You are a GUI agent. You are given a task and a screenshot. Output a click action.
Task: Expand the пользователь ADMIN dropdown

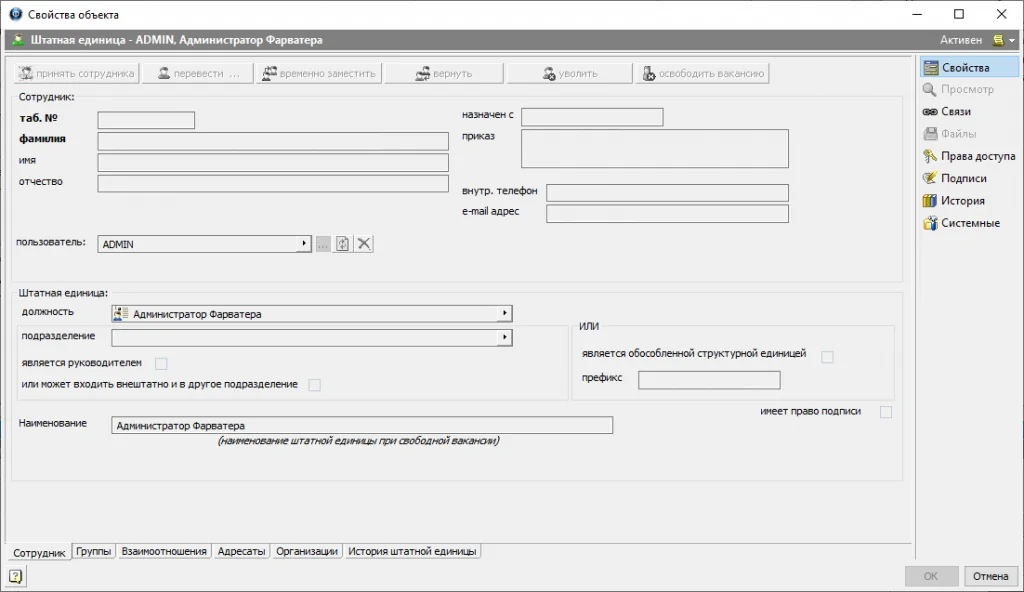(x=303, y=244)
